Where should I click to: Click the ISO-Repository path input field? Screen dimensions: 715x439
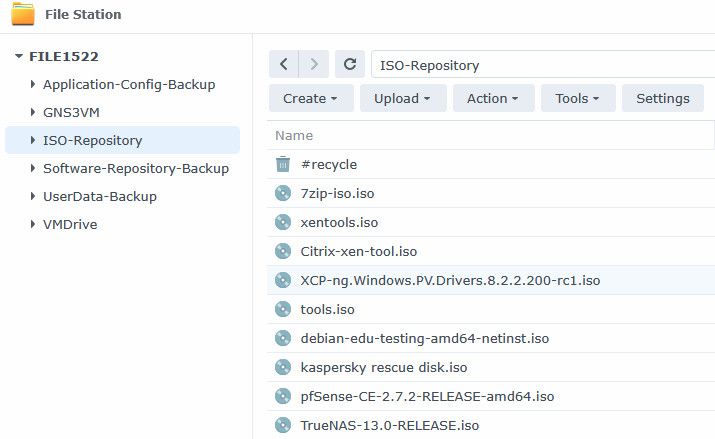point(540,65)
